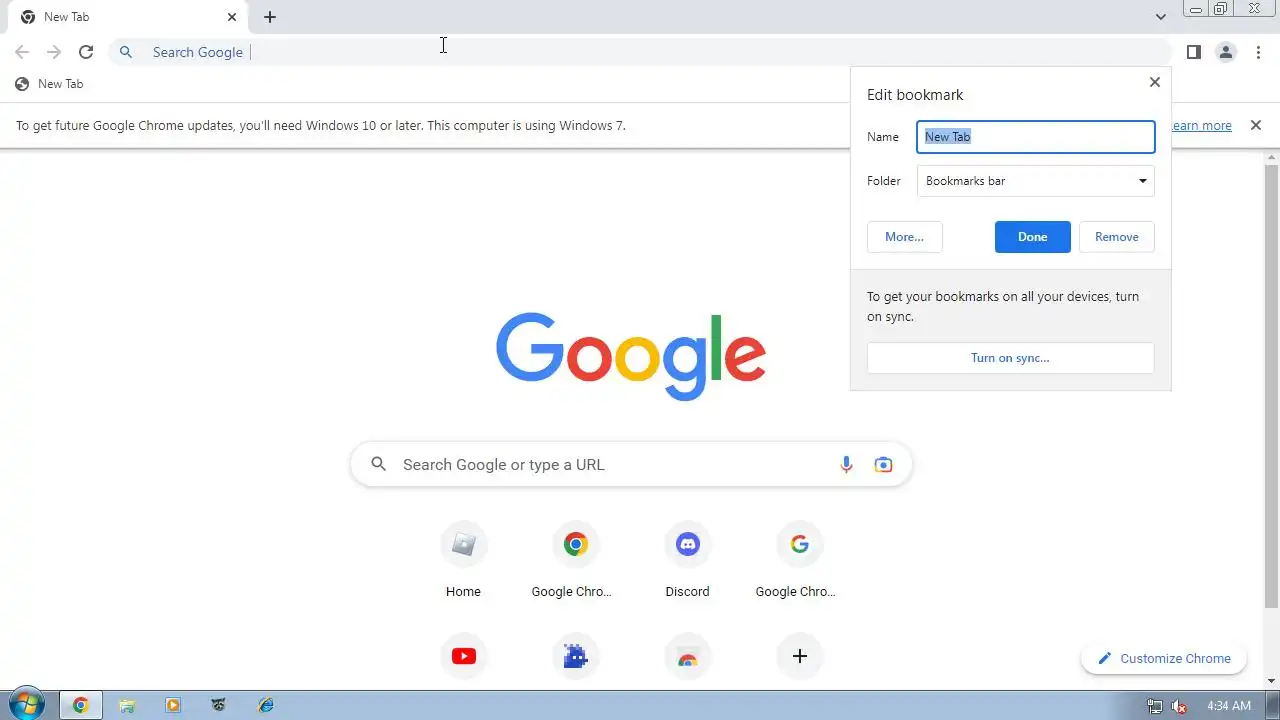
Task: Open the Chrome Web Store rainbow shortcut tile
Action: click(687, 656)
